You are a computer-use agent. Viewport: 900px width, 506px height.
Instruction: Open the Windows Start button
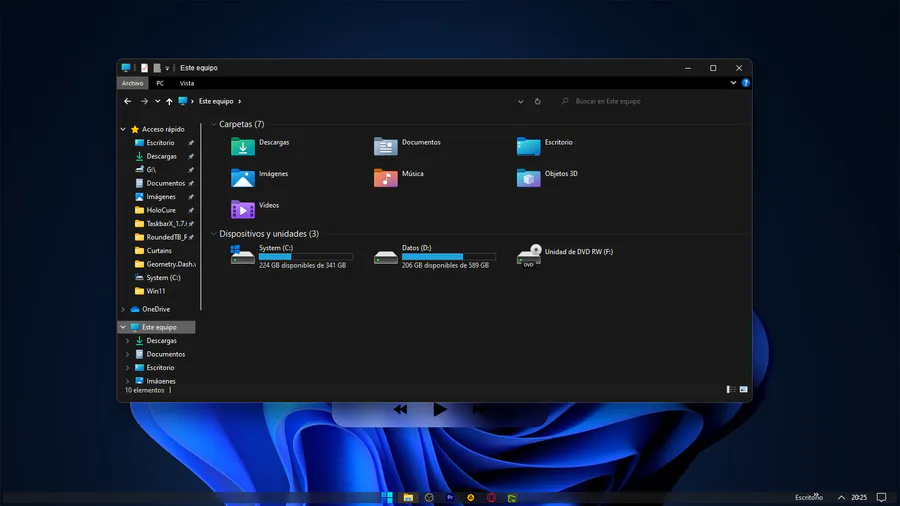pos(387,497)
